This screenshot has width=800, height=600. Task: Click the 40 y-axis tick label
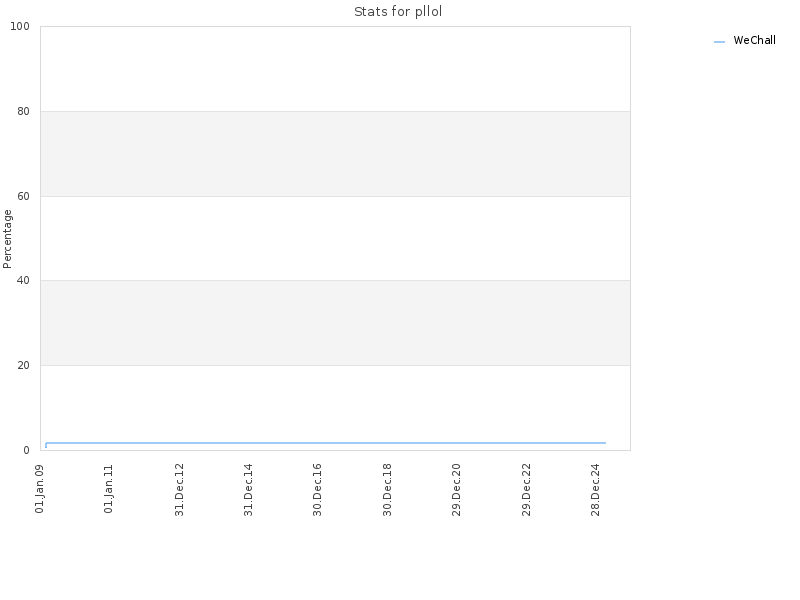coord(23,280)
